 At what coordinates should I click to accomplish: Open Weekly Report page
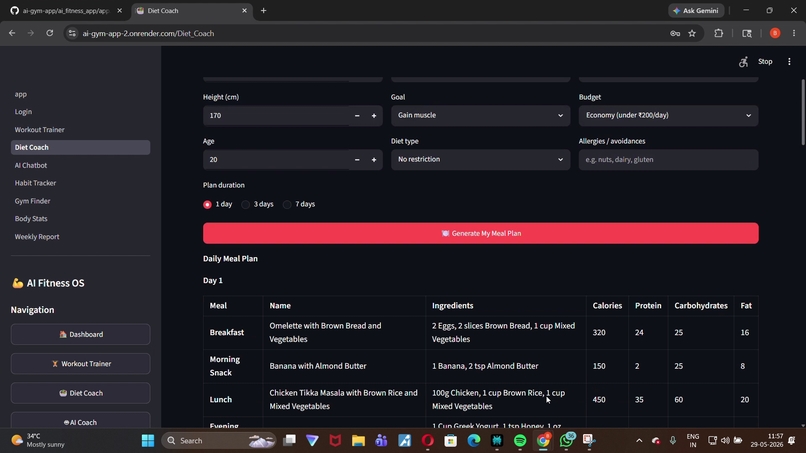pos(37,237)
